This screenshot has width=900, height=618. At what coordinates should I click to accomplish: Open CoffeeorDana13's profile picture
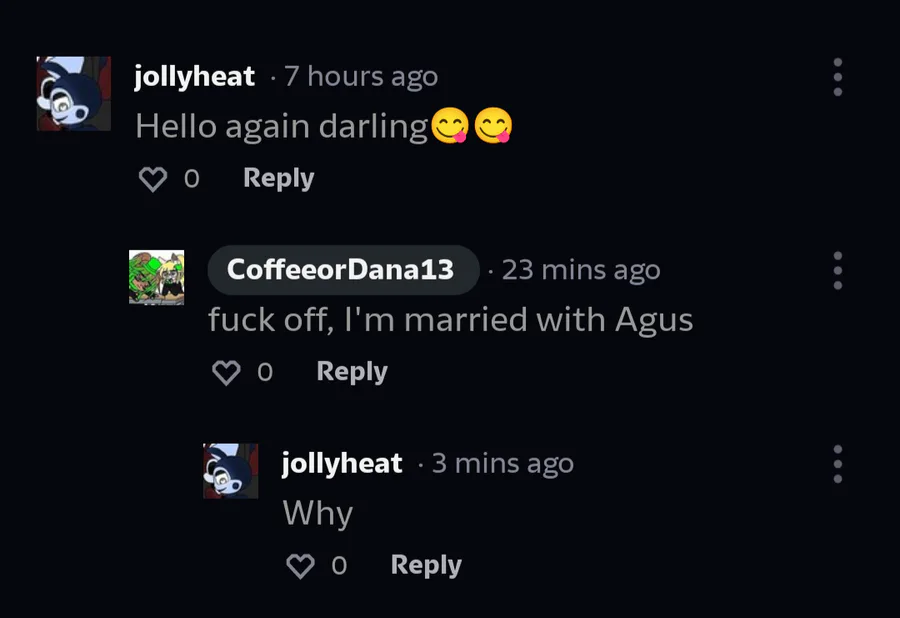(x=157, y=277)
